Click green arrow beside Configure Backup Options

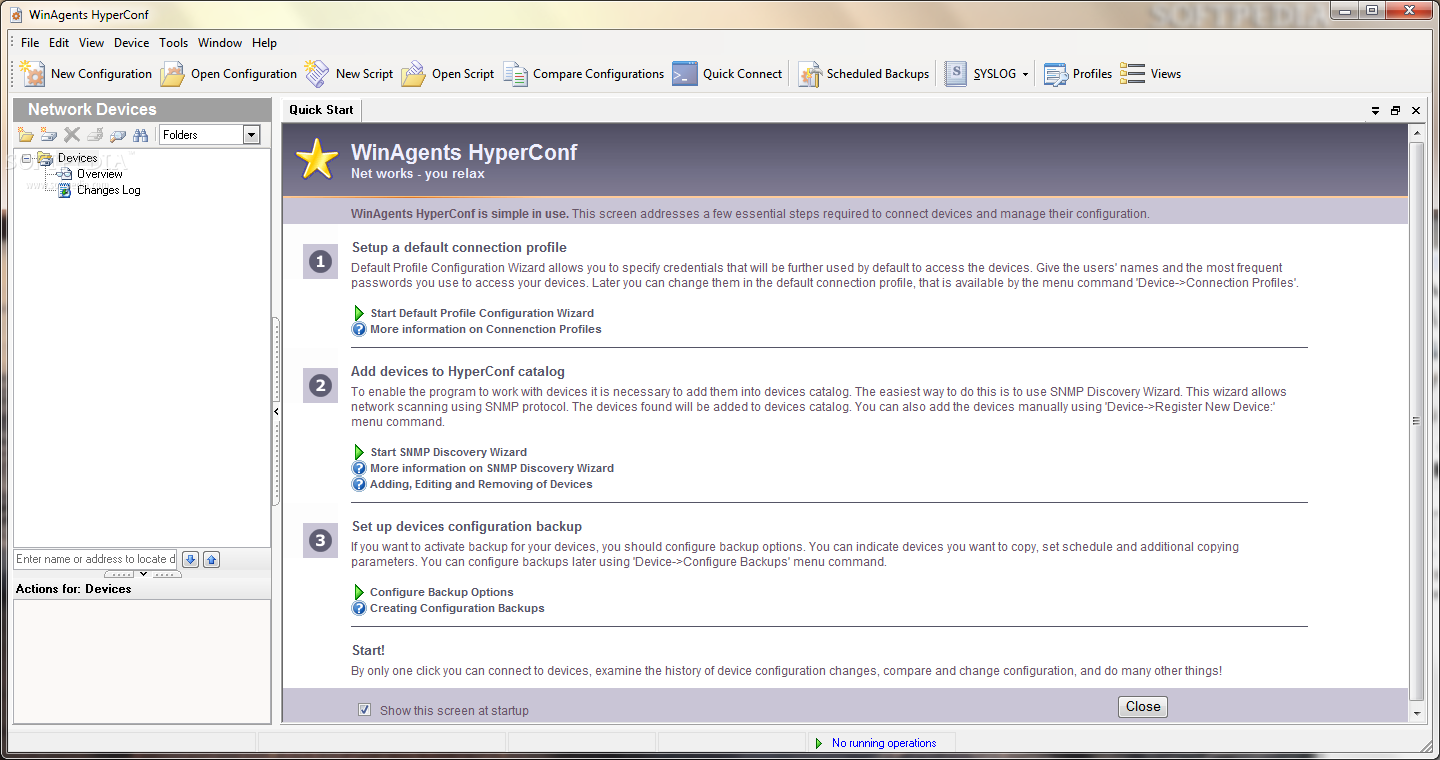(359, 592)
